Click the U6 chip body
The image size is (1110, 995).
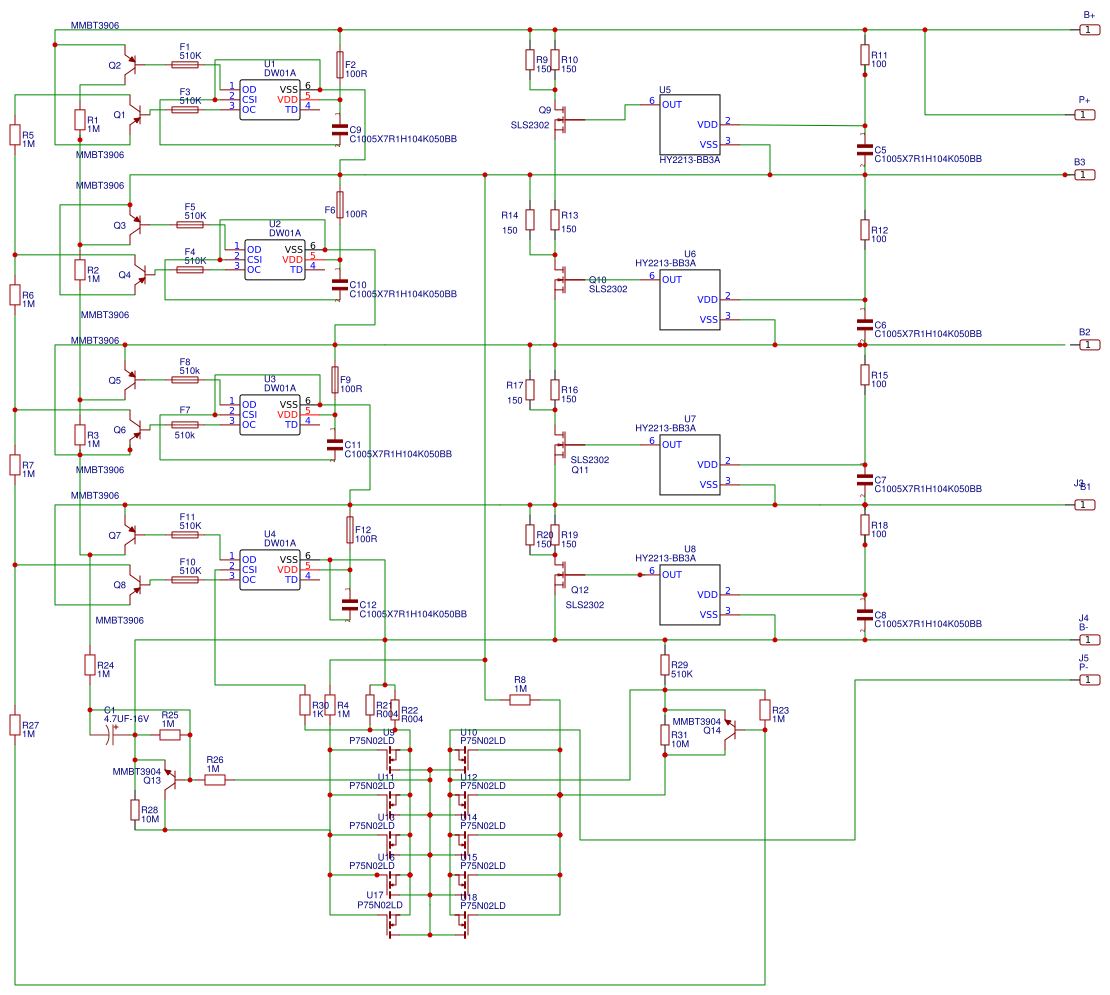point(690,299)
